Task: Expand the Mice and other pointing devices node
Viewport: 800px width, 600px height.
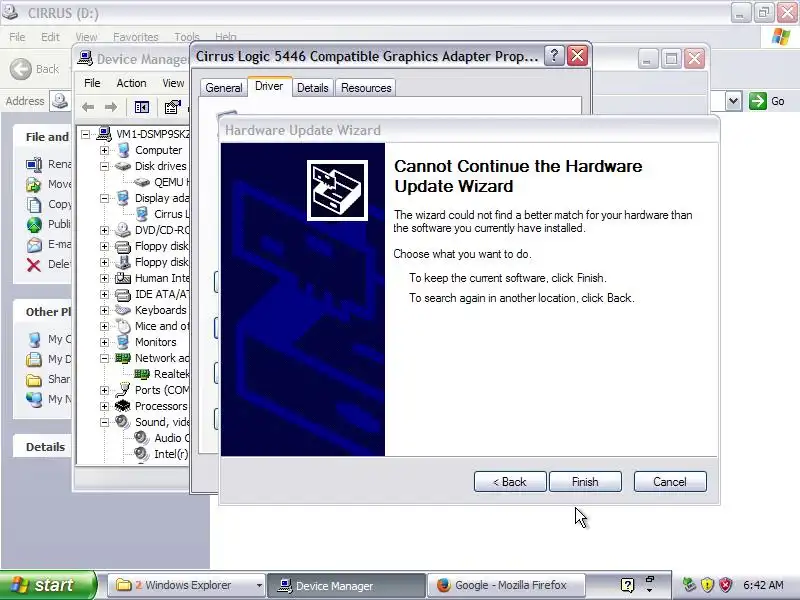Action: [104, 326]
